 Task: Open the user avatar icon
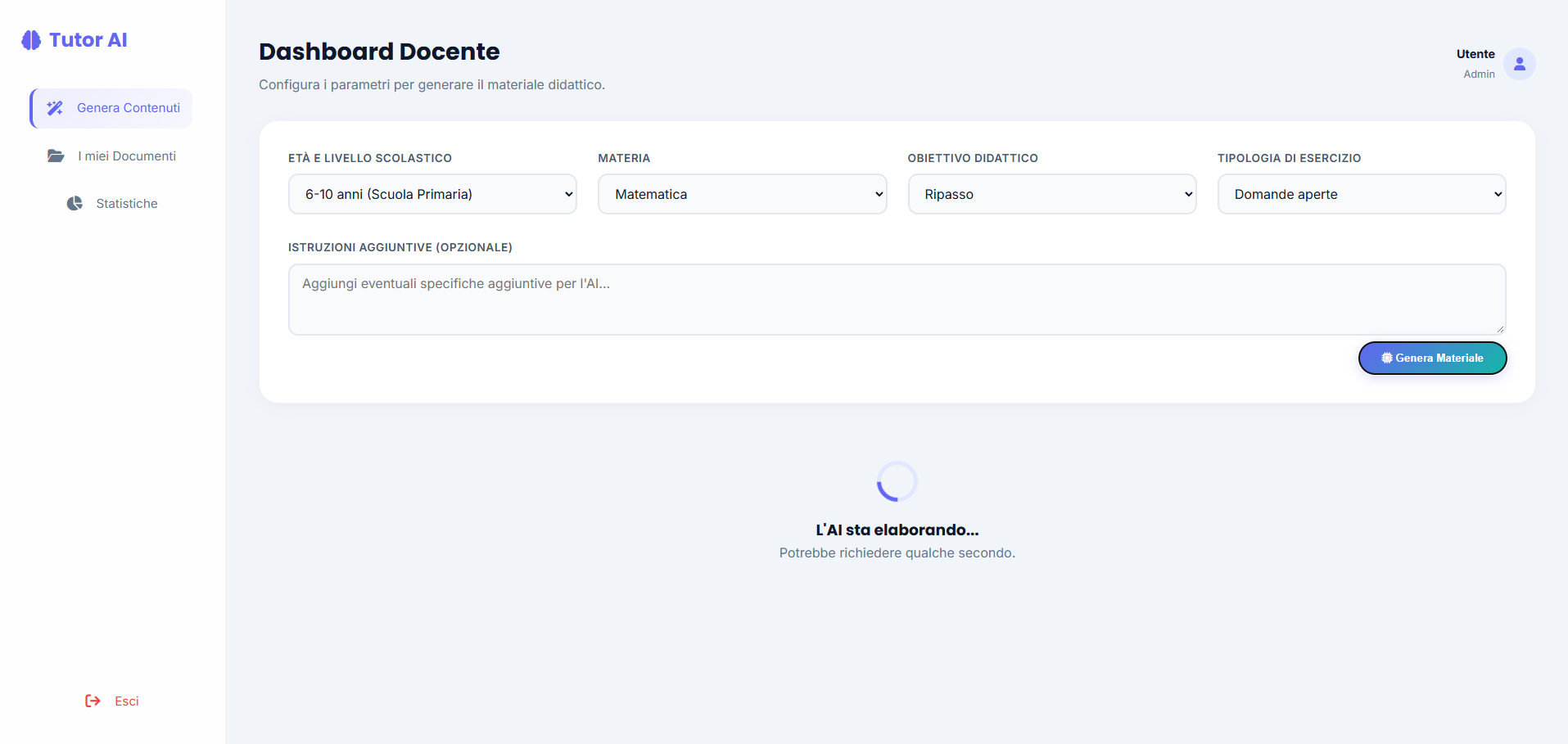[x=1519, y=64]
